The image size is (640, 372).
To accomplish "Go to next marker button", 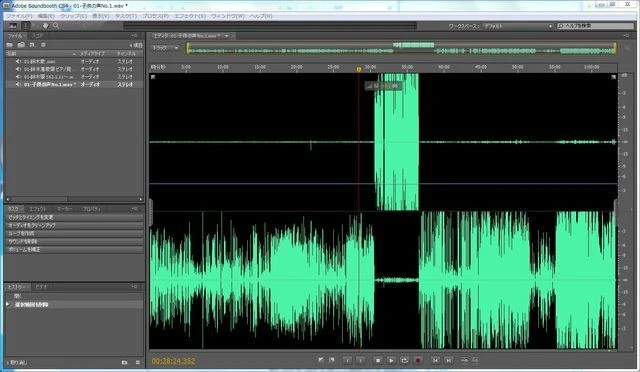I will 448,361.
